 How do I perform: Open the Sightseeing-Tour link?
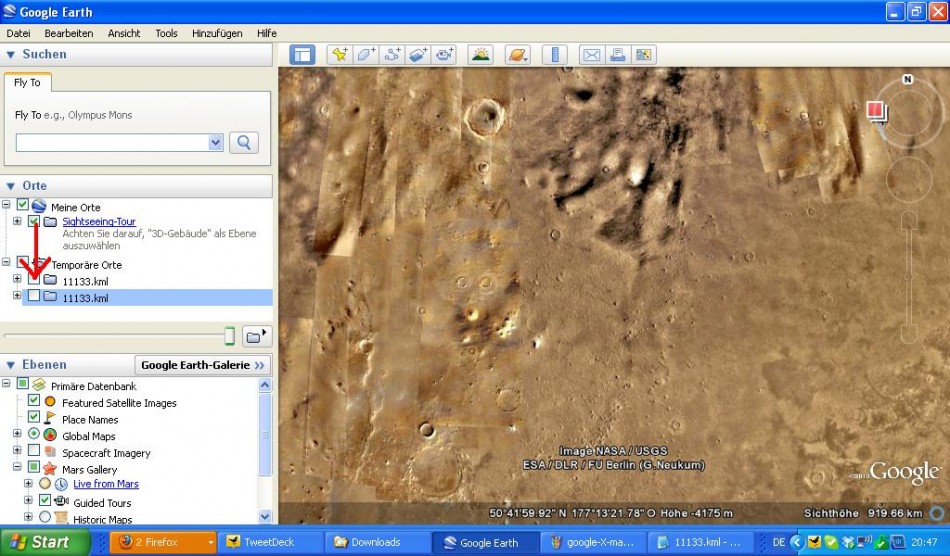(99, 221)
